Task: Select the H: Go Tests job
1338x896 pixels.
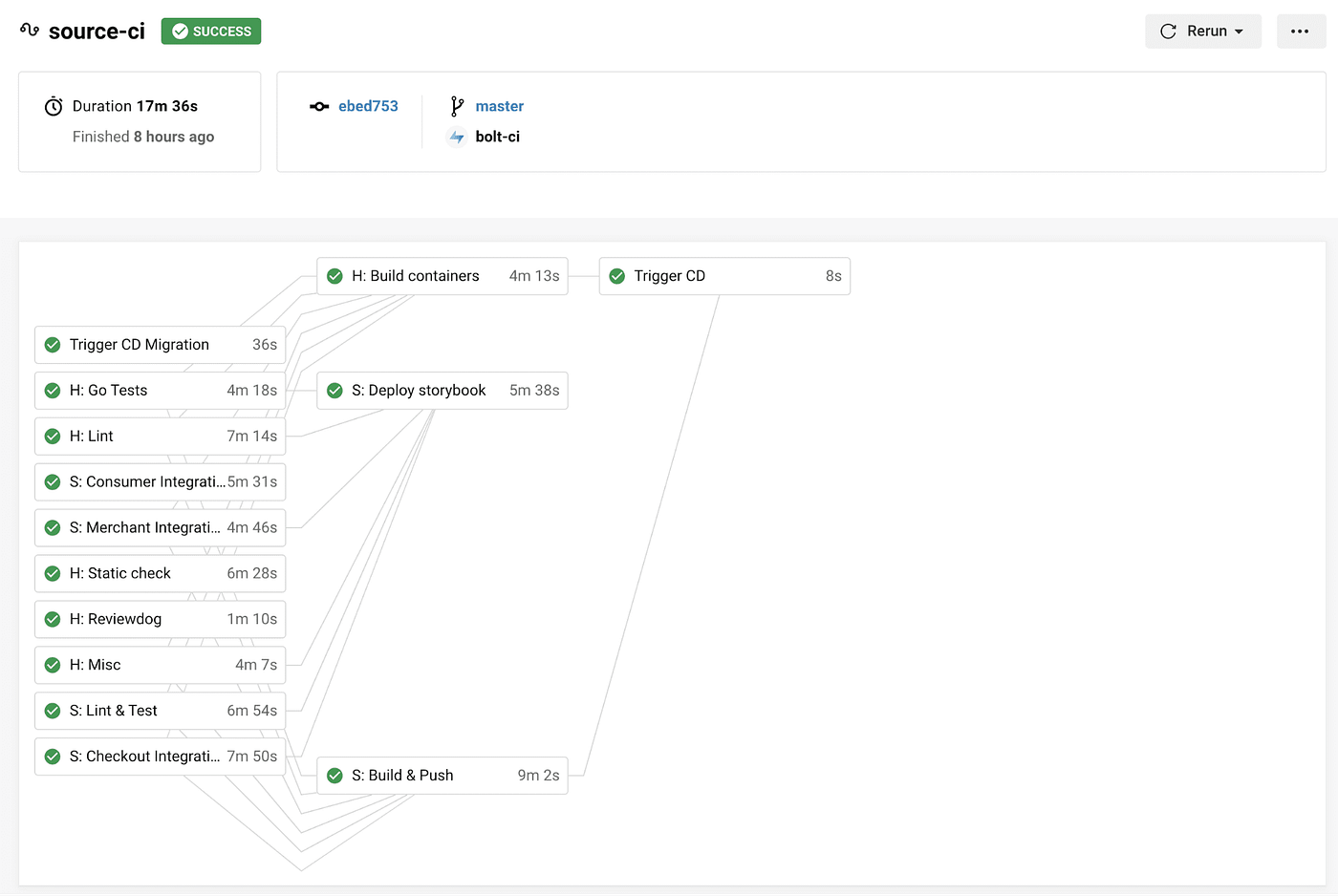Action: coord(160,391)
